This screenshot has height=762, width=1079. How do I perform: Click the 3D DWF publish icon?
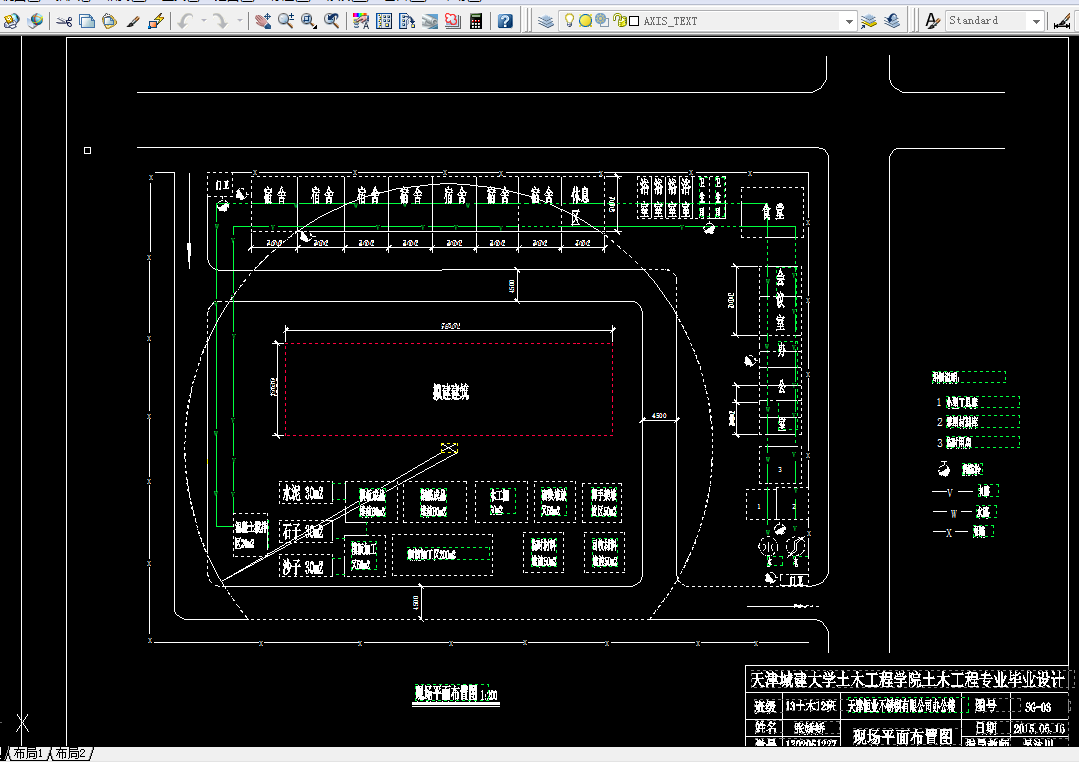click(11, 21)
